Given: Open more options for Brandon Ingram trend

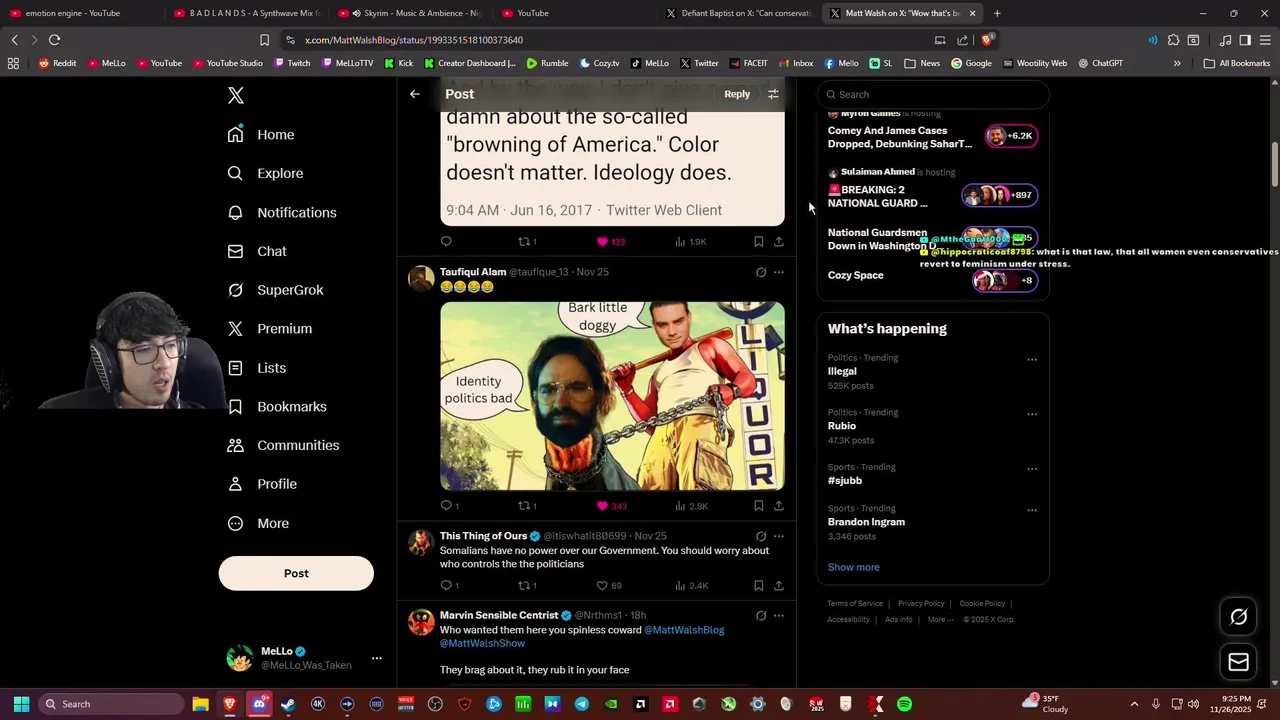Looking at the screenshot, I should tap(1032, 510).
